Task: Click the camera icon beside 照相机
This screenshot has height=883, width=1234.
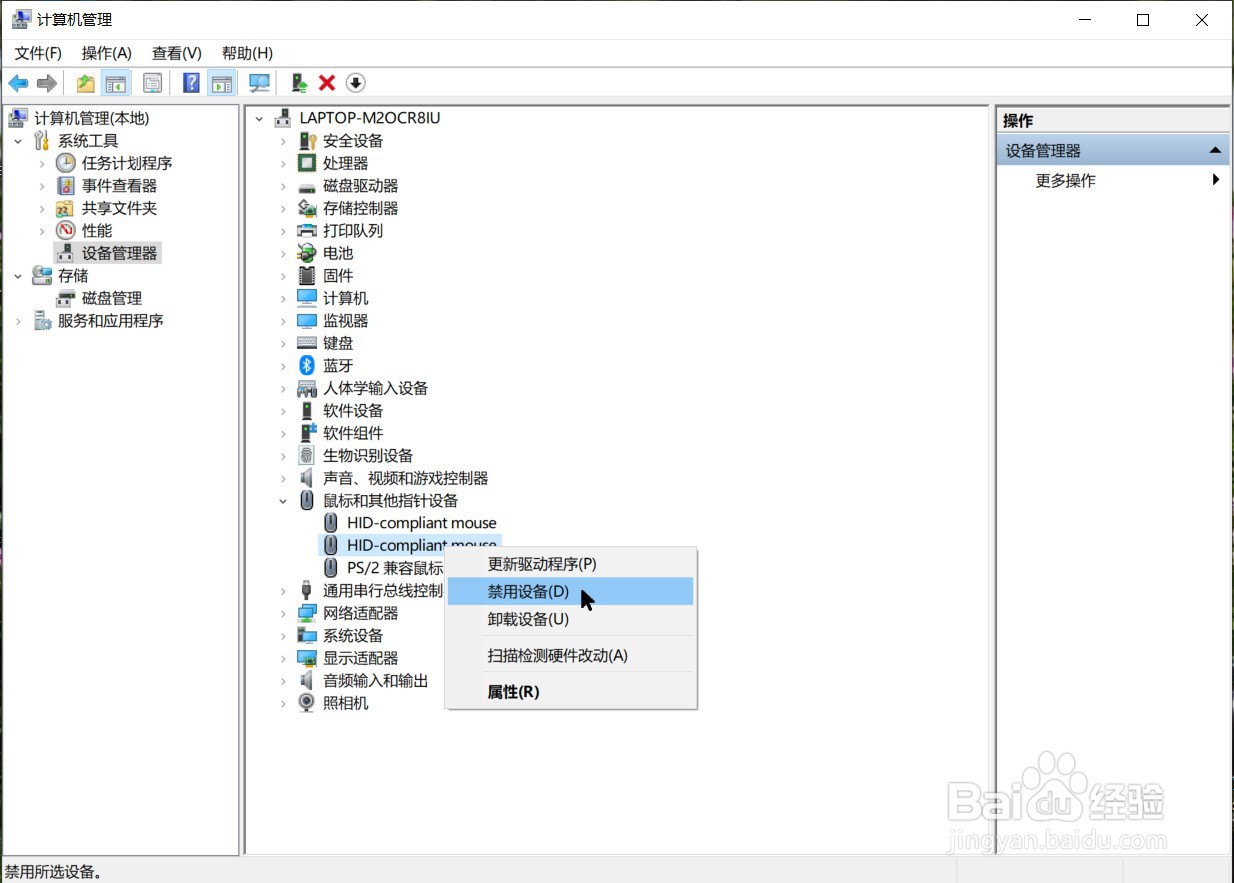Action: [307, 703]
